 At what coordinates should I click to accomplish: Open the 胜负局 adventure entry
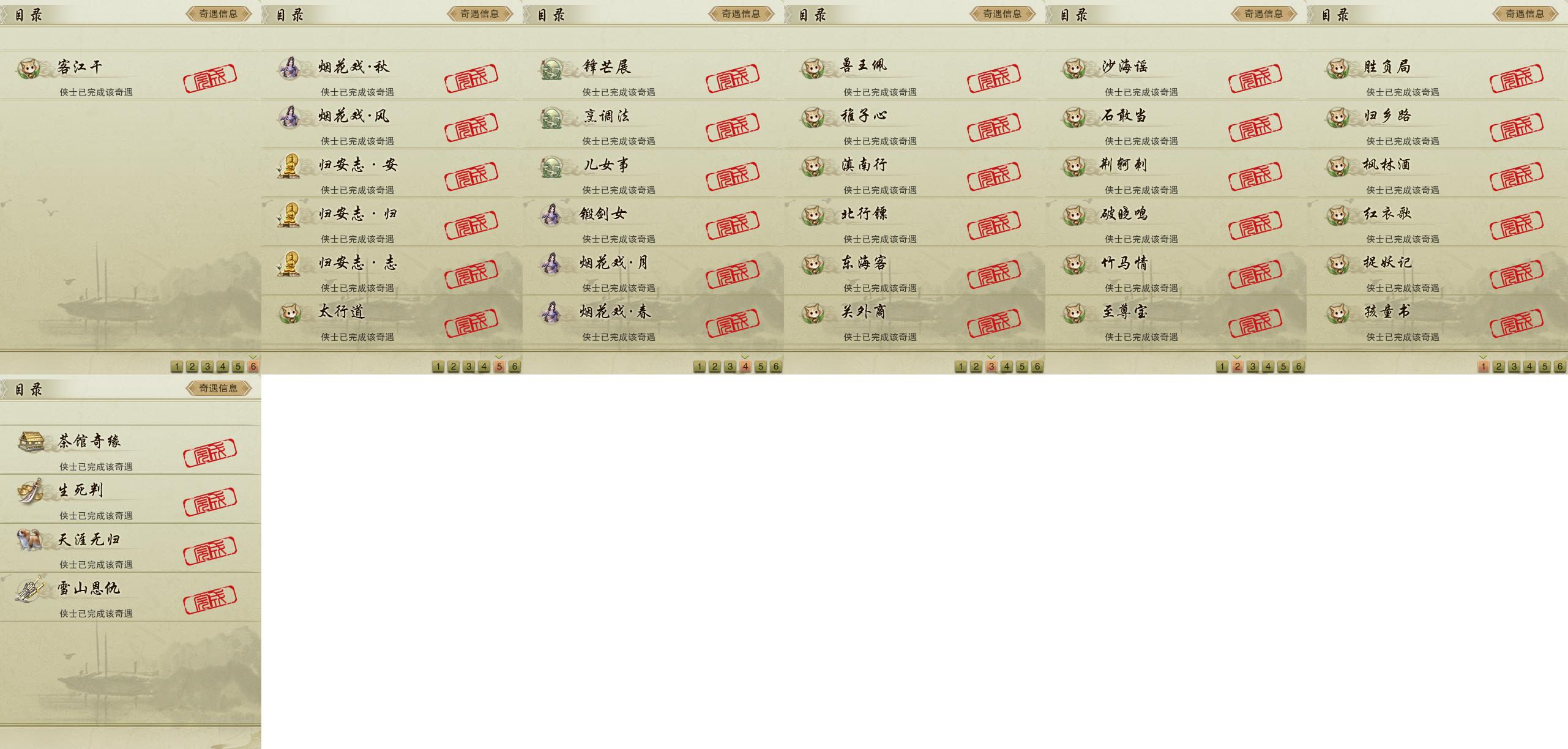pyautogui.click(x=1437, y=75)
